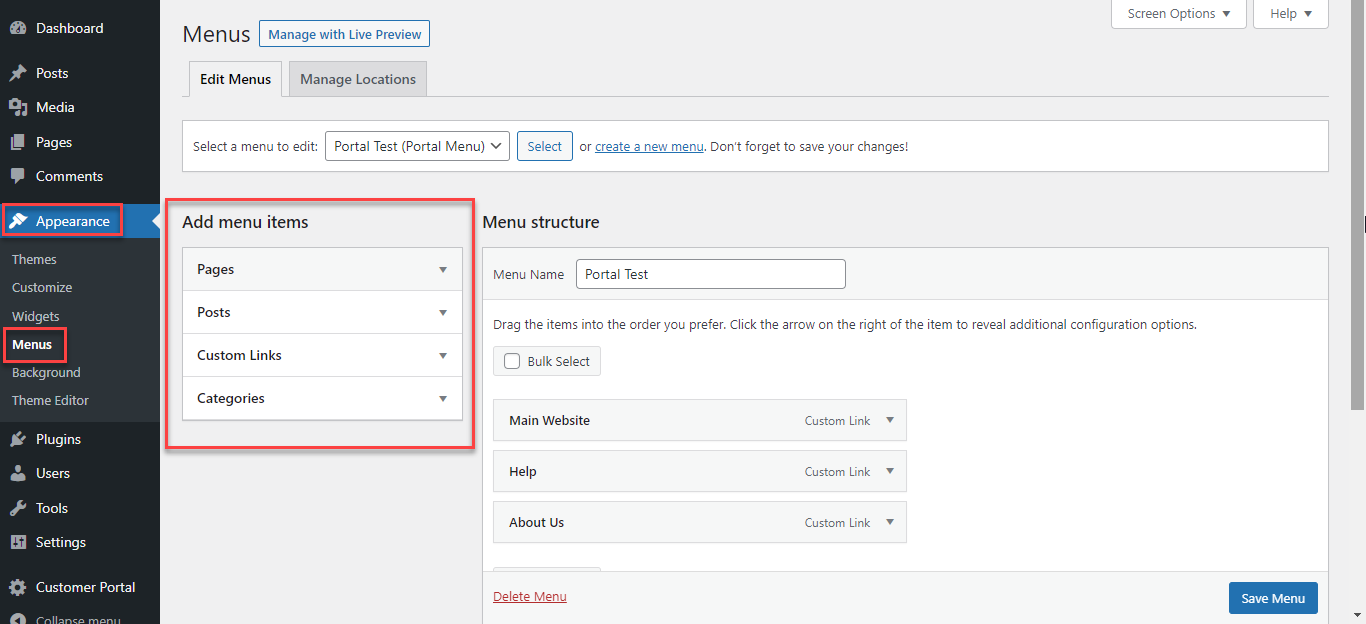Screen dimensions: 1366x624
Task: Open the Screen Options dropdown
Action: coord(1178,14)
